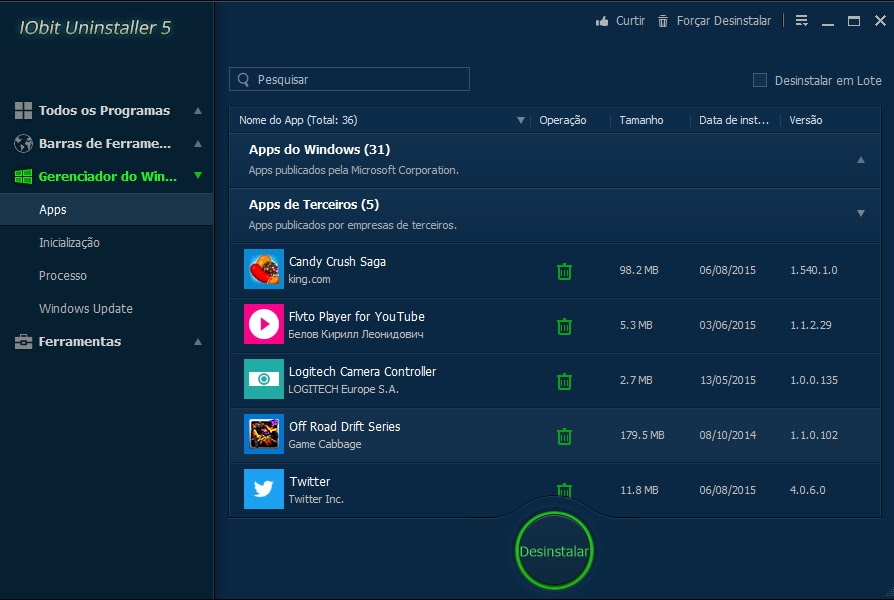Viewport: 894px width, 600px height.
Task: Click the Barras de Ferramentas globe icon
Action: (23, 143)
